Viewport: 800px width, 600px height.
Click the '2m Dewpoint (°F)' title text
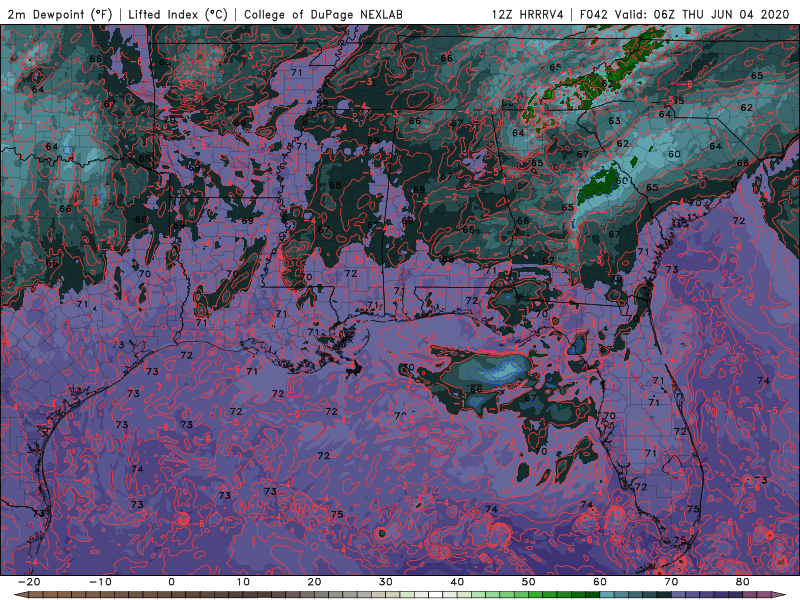[60, 14]
